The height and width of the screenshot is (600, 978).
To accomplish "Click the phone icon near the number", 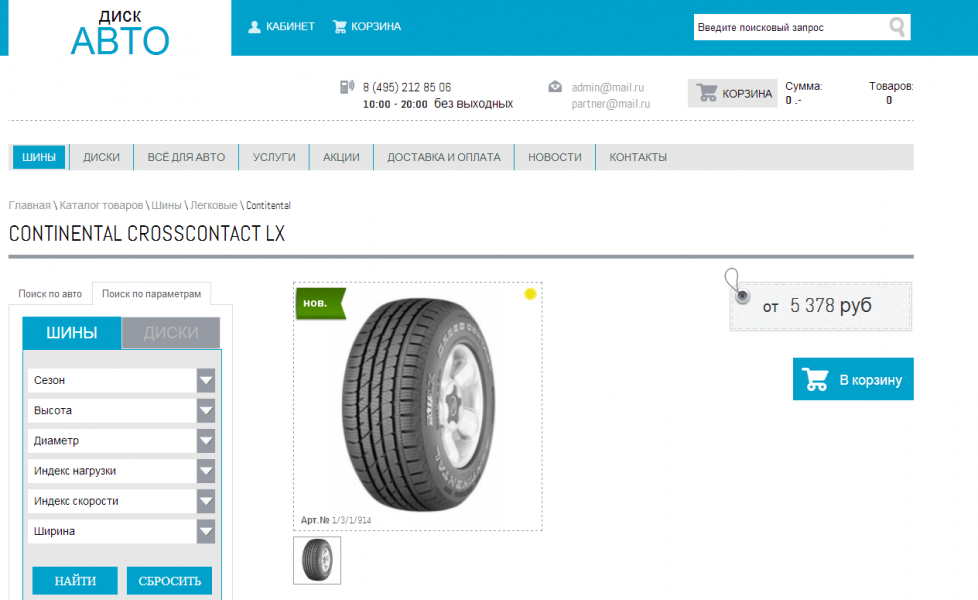I will [347, 87].
